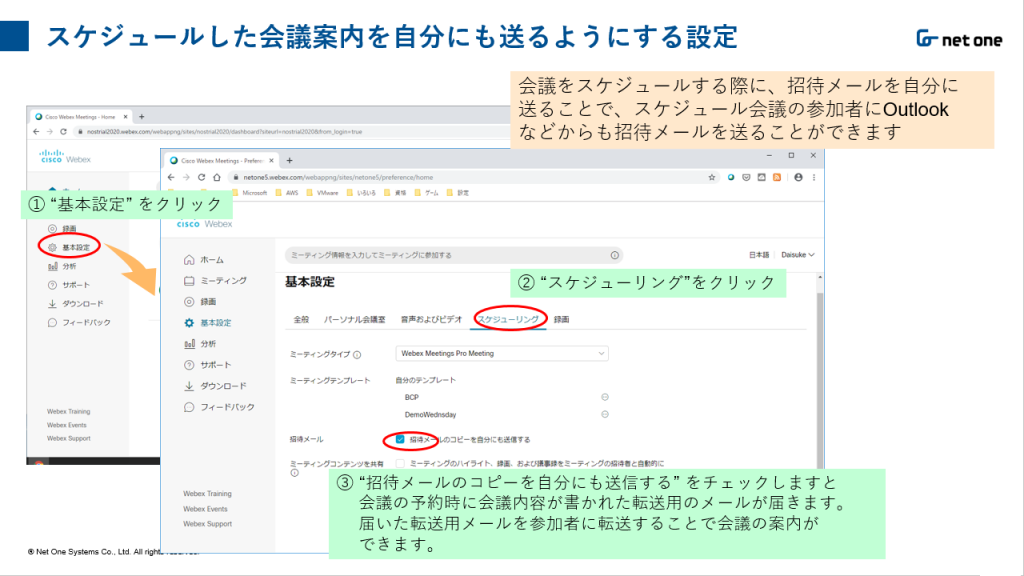This screenshot has width=1024, height=576.
Task: Open ミーティング in front window sidebar
Action: [215, 281]
